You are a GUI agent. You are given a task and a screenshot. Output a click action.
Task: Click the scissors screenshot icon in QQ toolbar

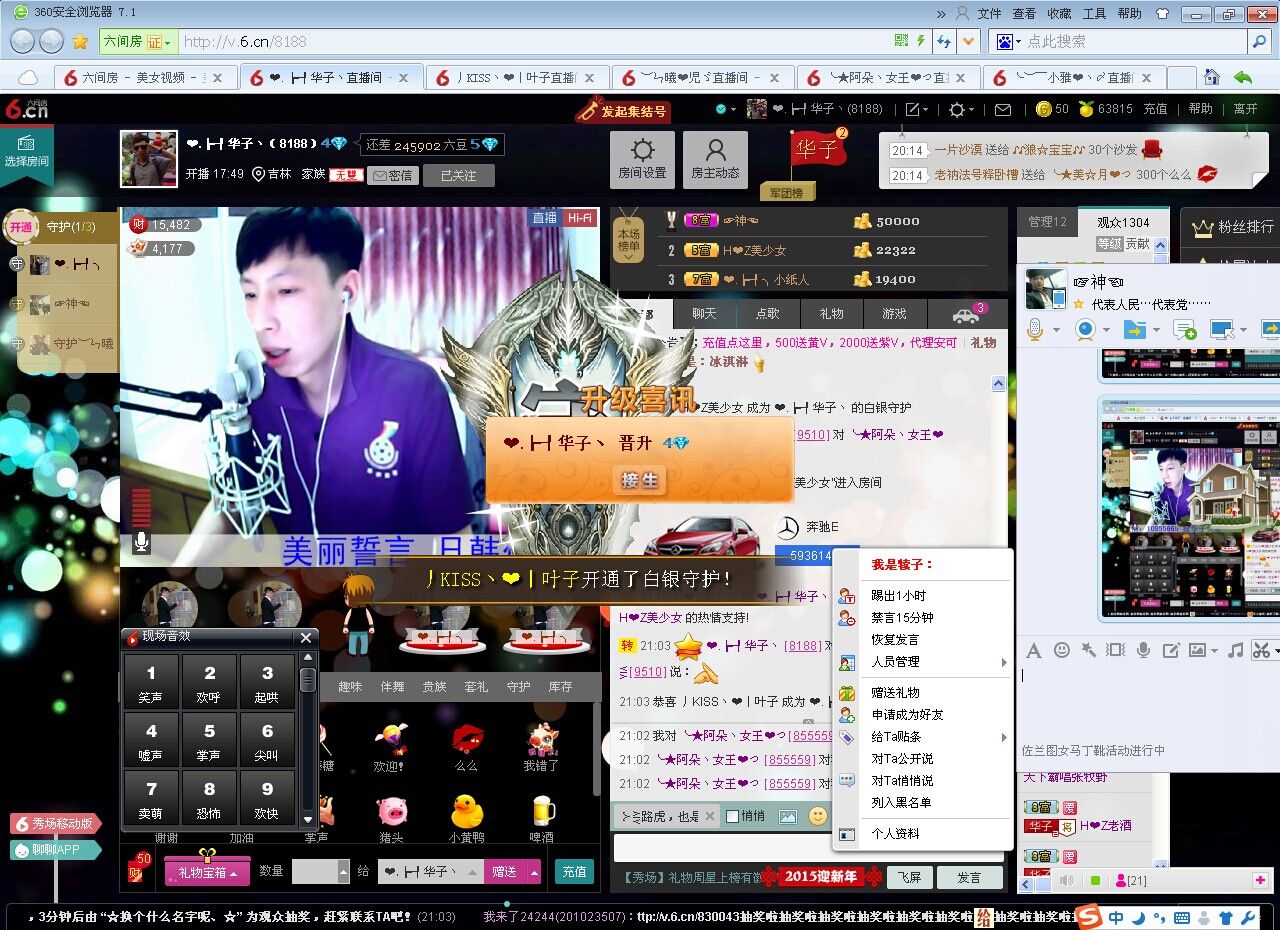point(1262,650)
